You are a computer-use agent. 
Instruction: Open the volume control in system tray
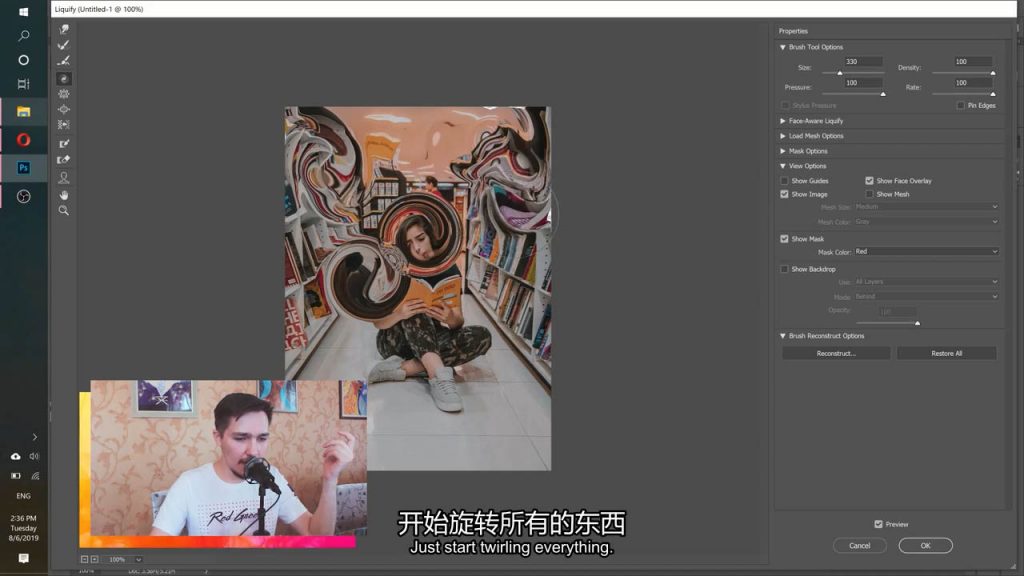pyautogui.click(x=34, y=456)
